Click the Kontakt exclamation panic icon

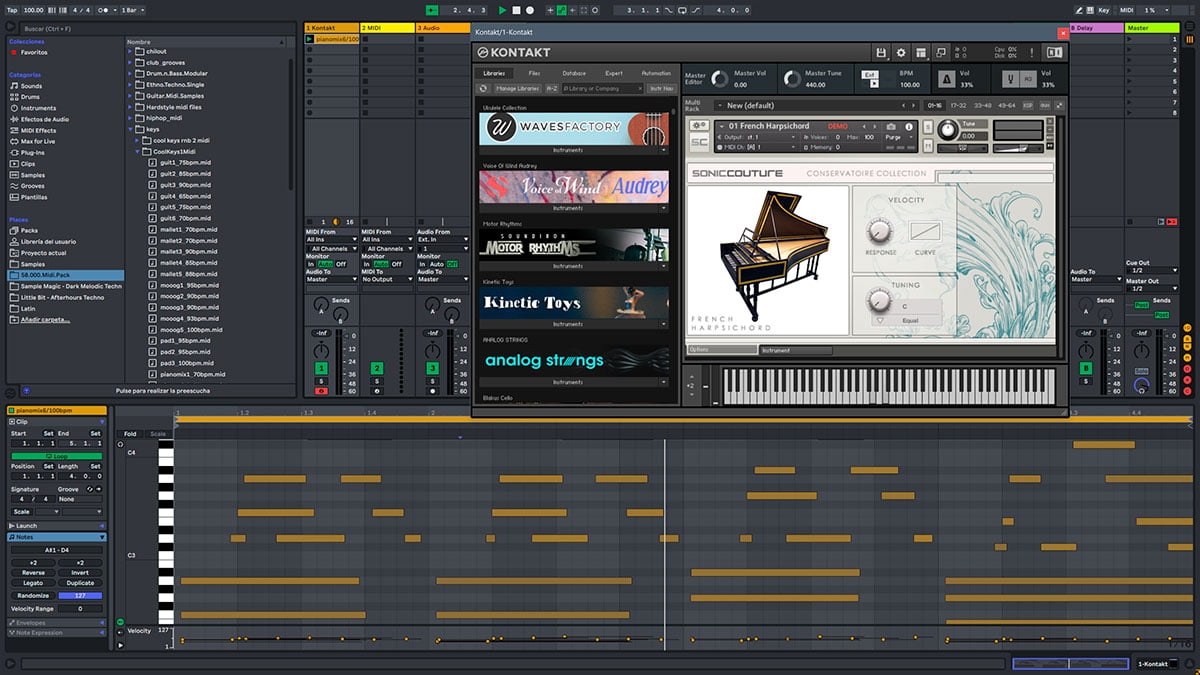[x=1031, y=52]
